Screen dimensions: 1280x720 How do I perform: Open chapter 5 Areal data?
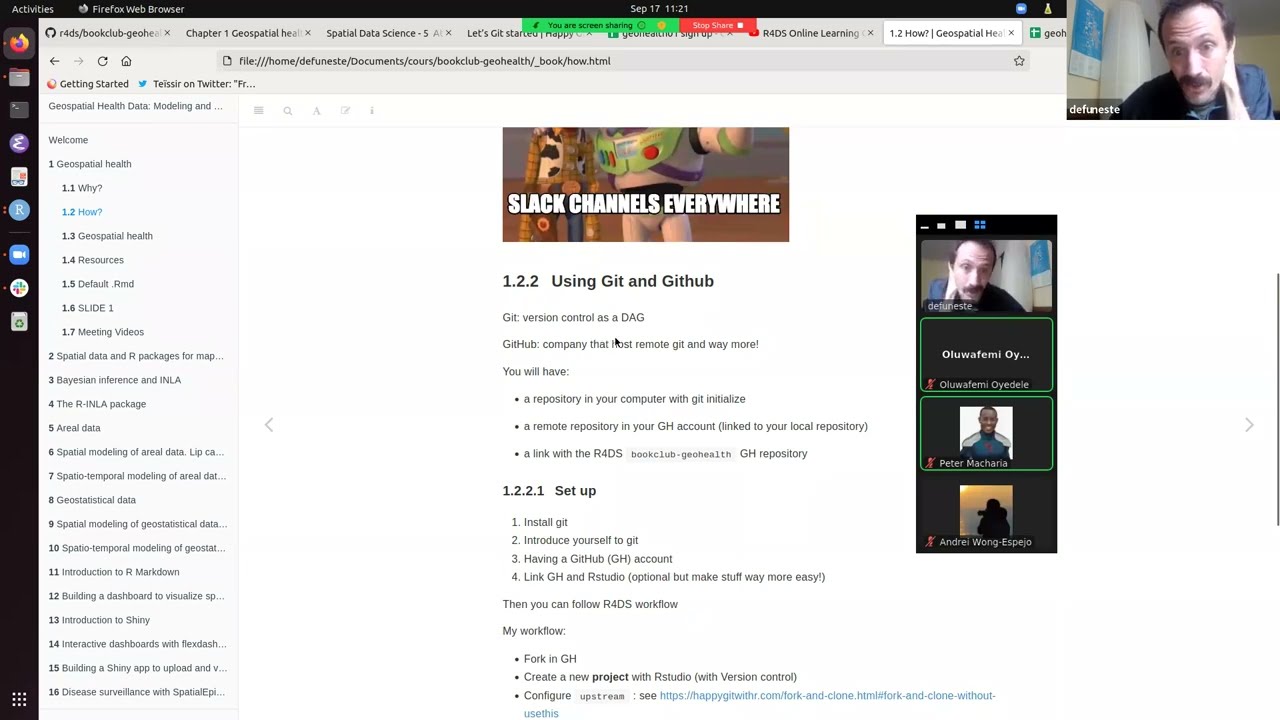[x=75, y=428]
